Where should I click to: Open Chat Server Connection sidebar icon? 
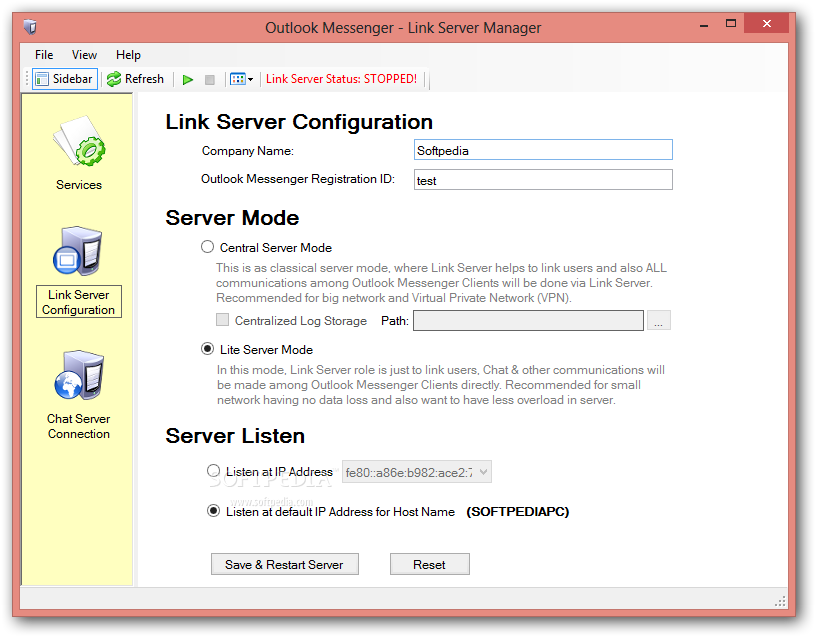[79, 375]
